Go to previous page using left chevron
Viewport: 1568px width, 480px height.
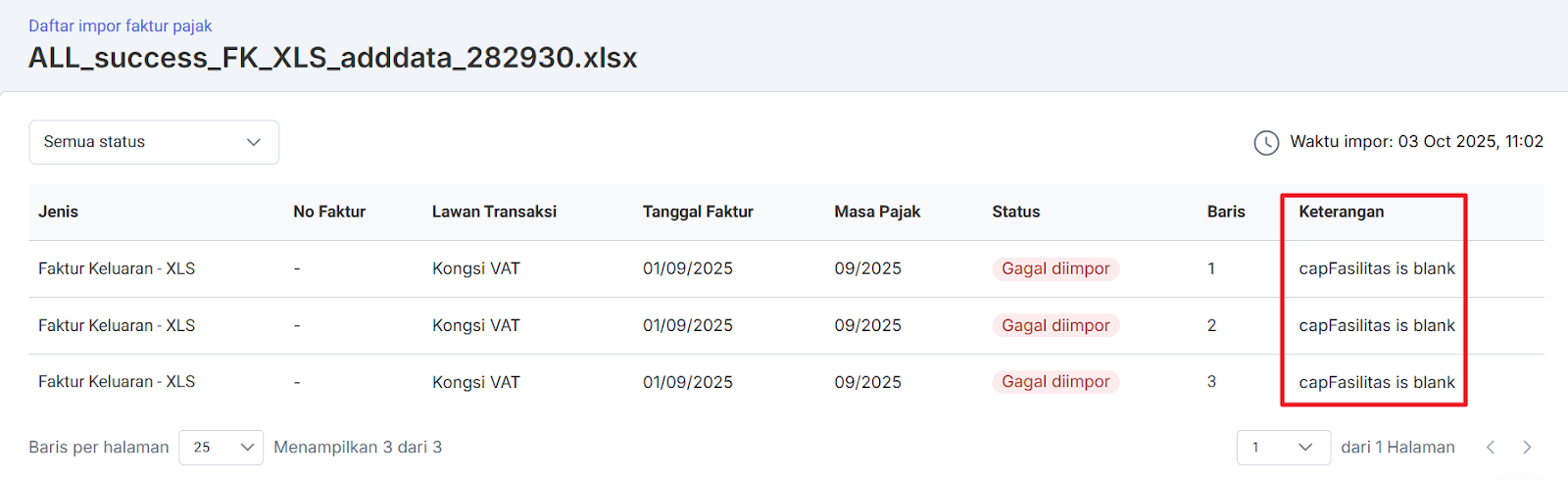click(1490, 448)
